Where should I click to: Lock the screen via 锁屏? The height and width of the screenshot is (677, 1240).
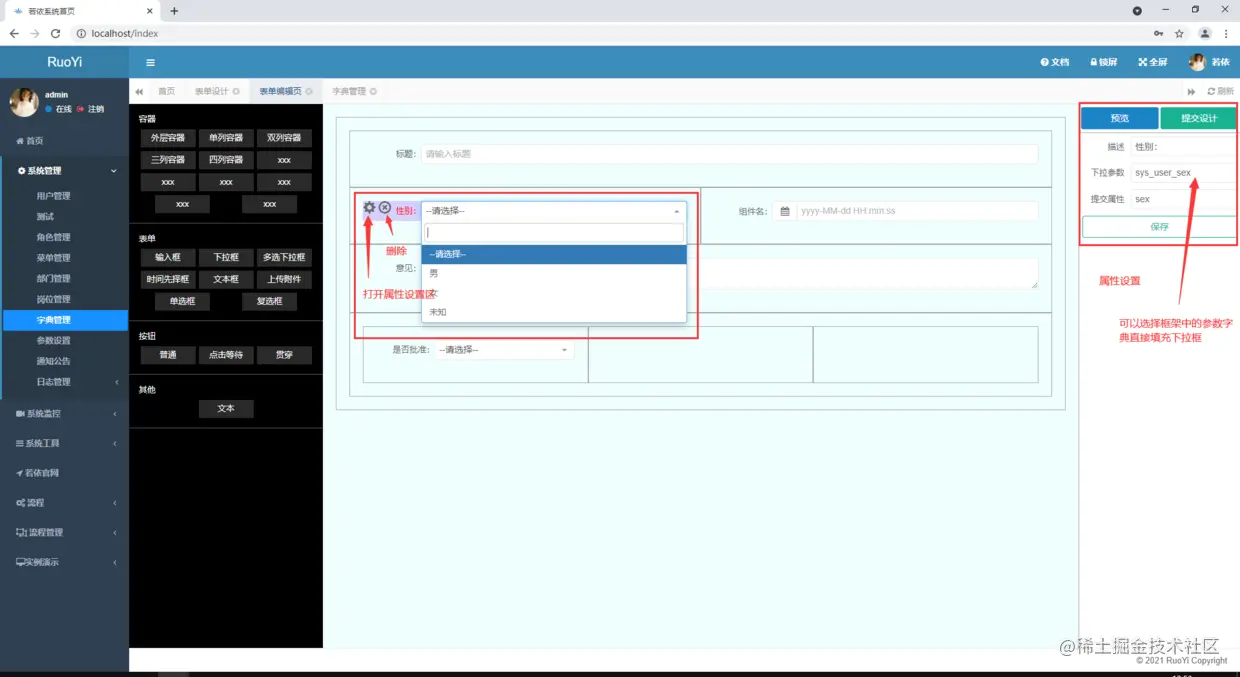pyautogui.click(x=1104, y=62)
